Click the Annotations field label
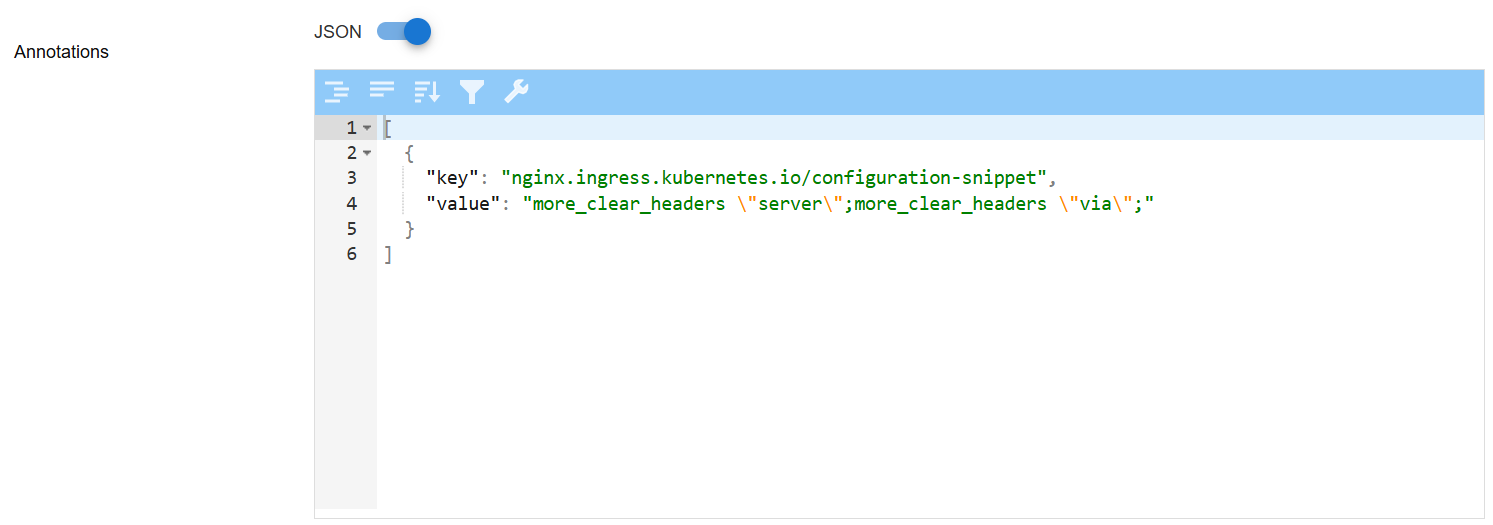 (x=62, y=52)
